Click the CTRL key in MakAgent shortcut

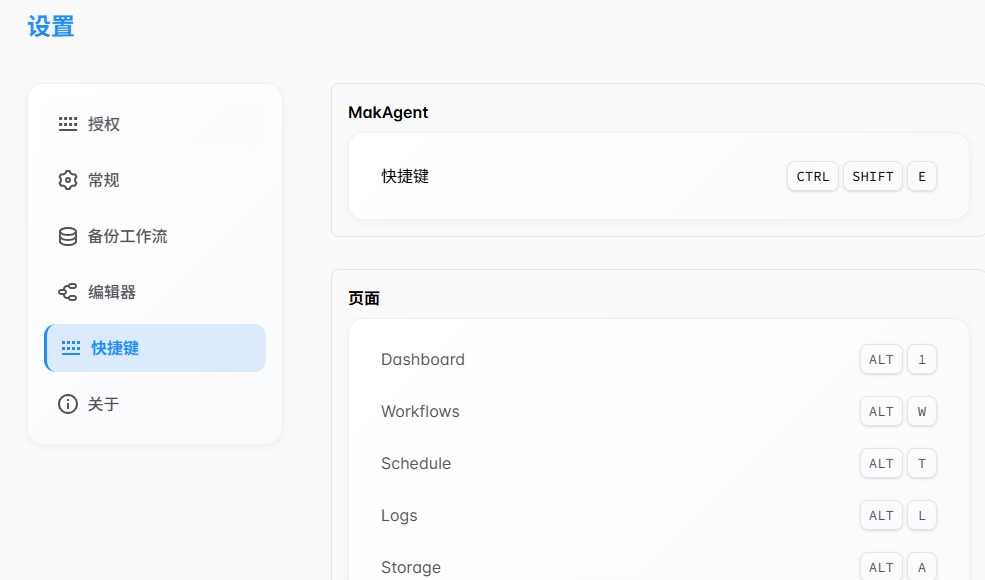coord(812,177)
